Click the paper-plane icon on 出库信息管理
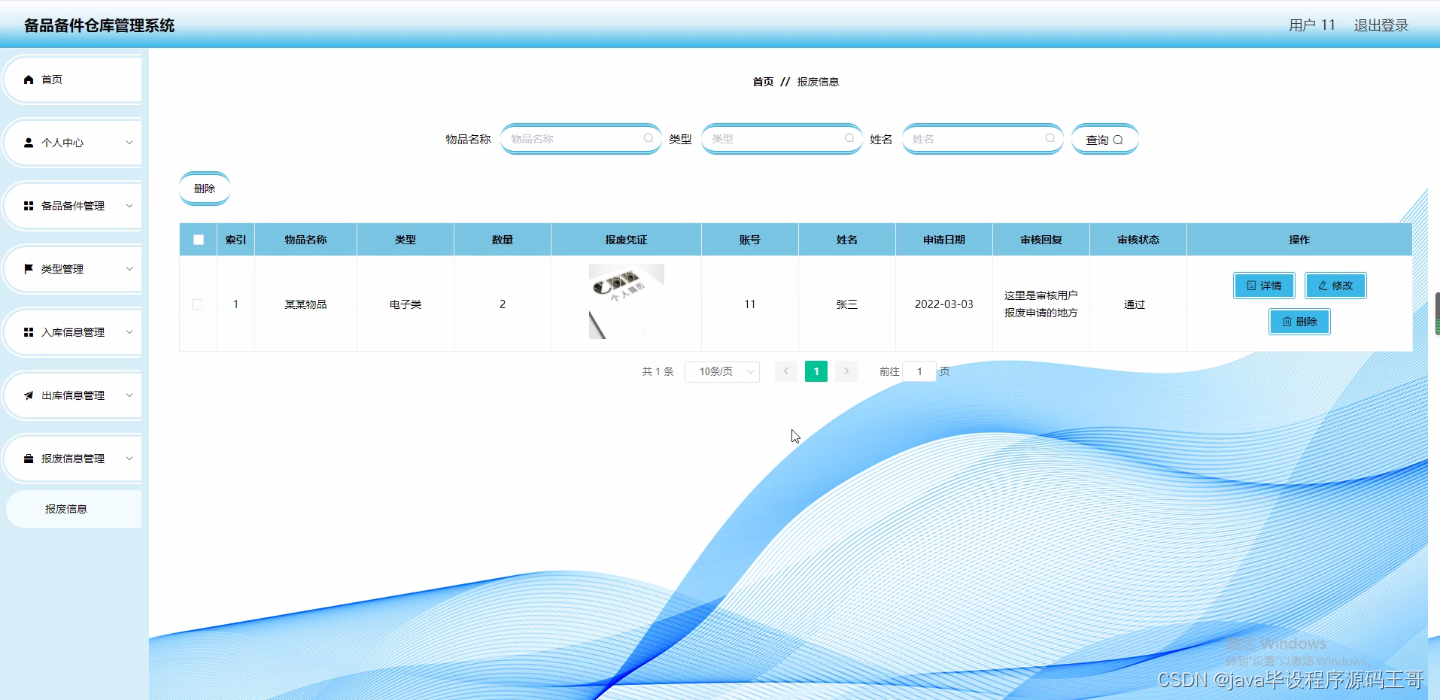 [27, 394]
